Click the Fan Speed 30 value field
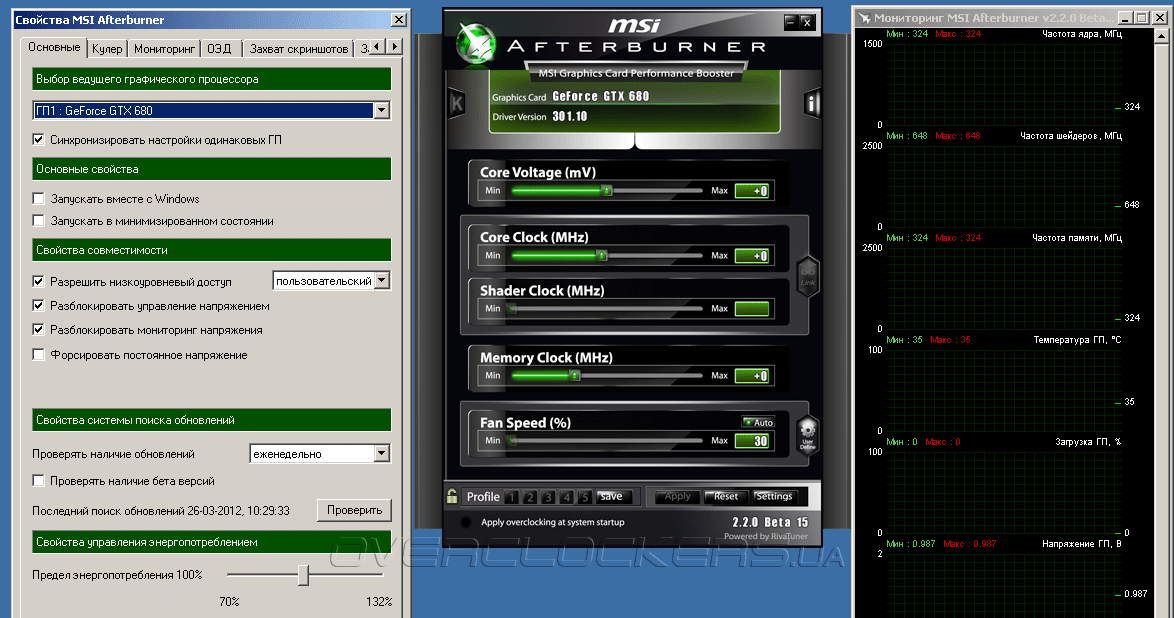The image size is (1174, 618). [752, 440]
